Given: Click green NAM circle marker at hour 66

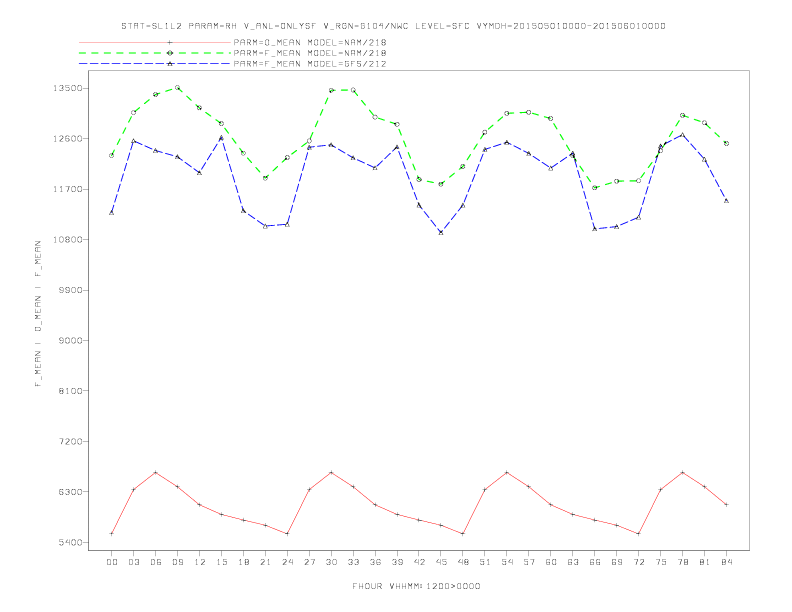Looking at the screenshot, I should click(595, 188).
